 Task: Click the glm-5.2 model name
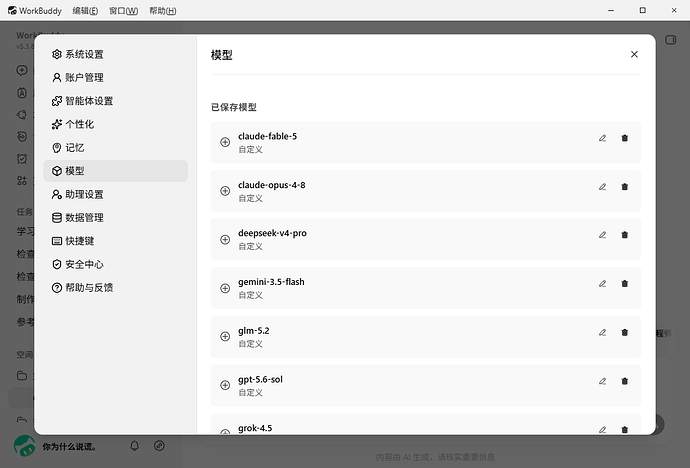253,331
